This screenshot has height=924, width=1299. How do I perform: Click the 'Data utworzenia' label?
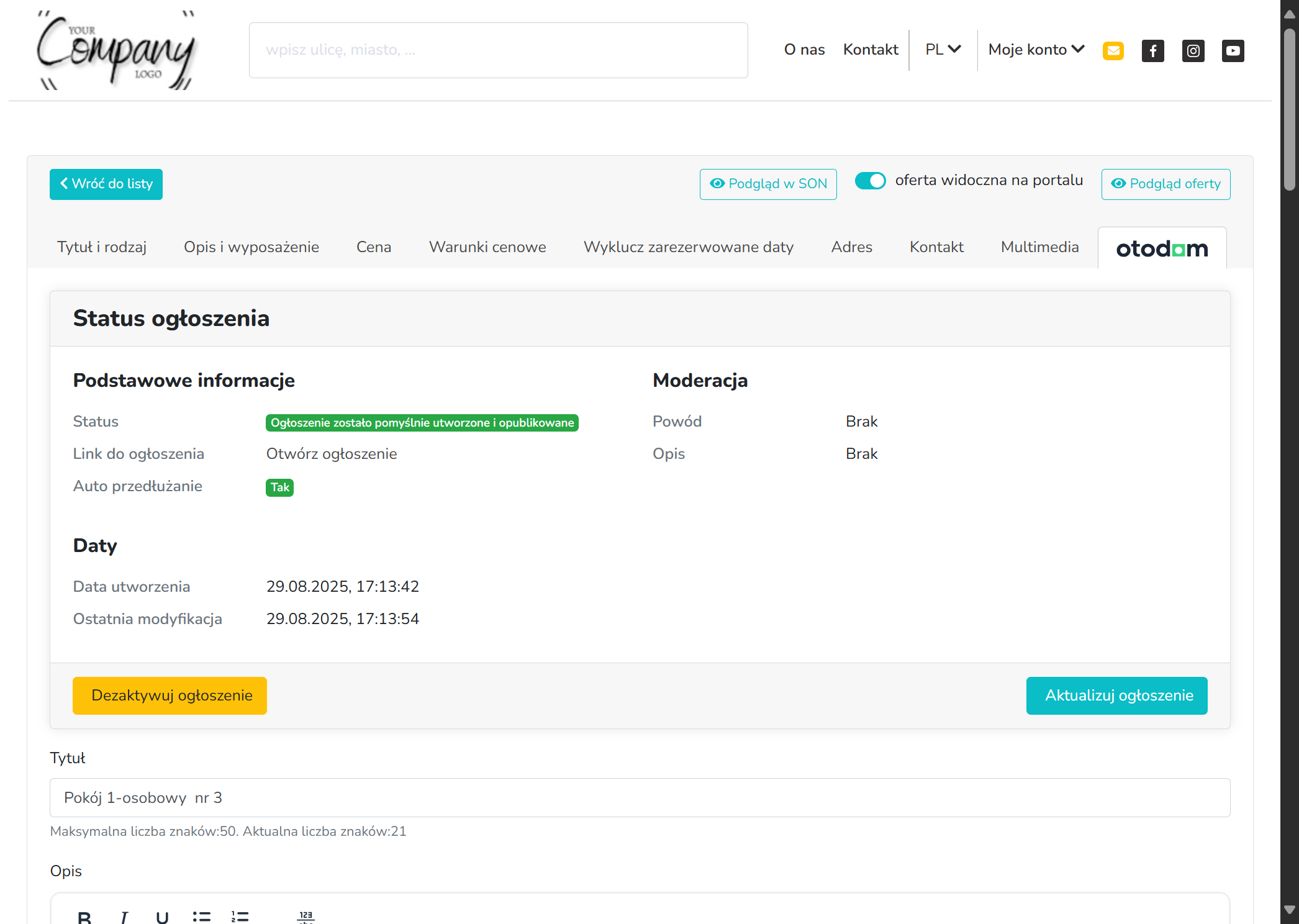tap(132, 587)
